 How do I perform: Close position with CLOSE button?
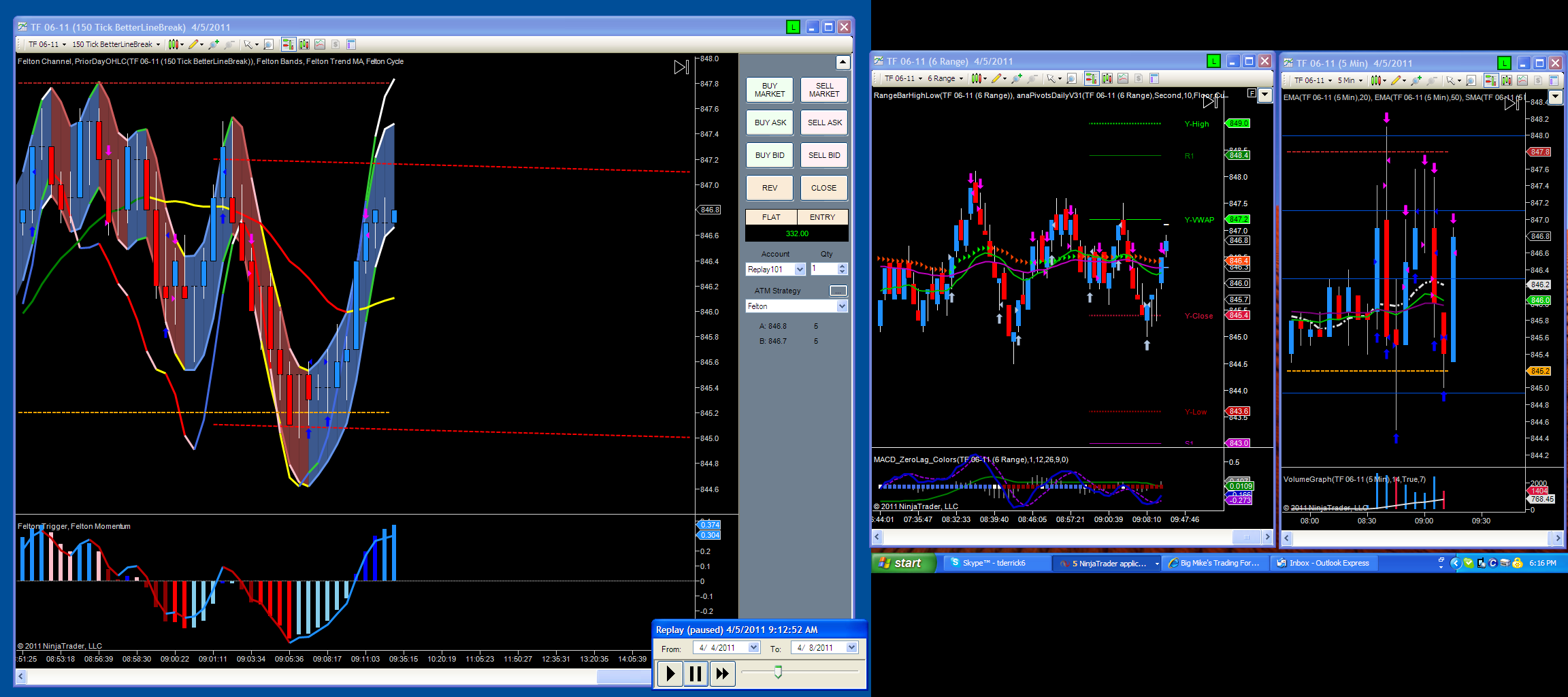click(824, 188)
